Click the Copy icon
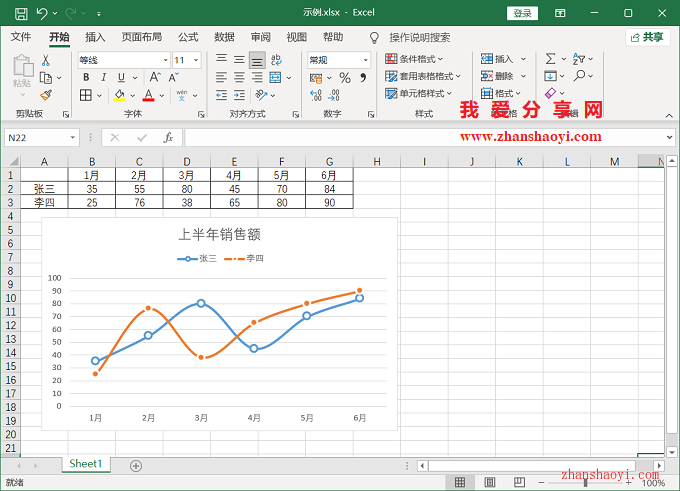 tap(46, 78)
